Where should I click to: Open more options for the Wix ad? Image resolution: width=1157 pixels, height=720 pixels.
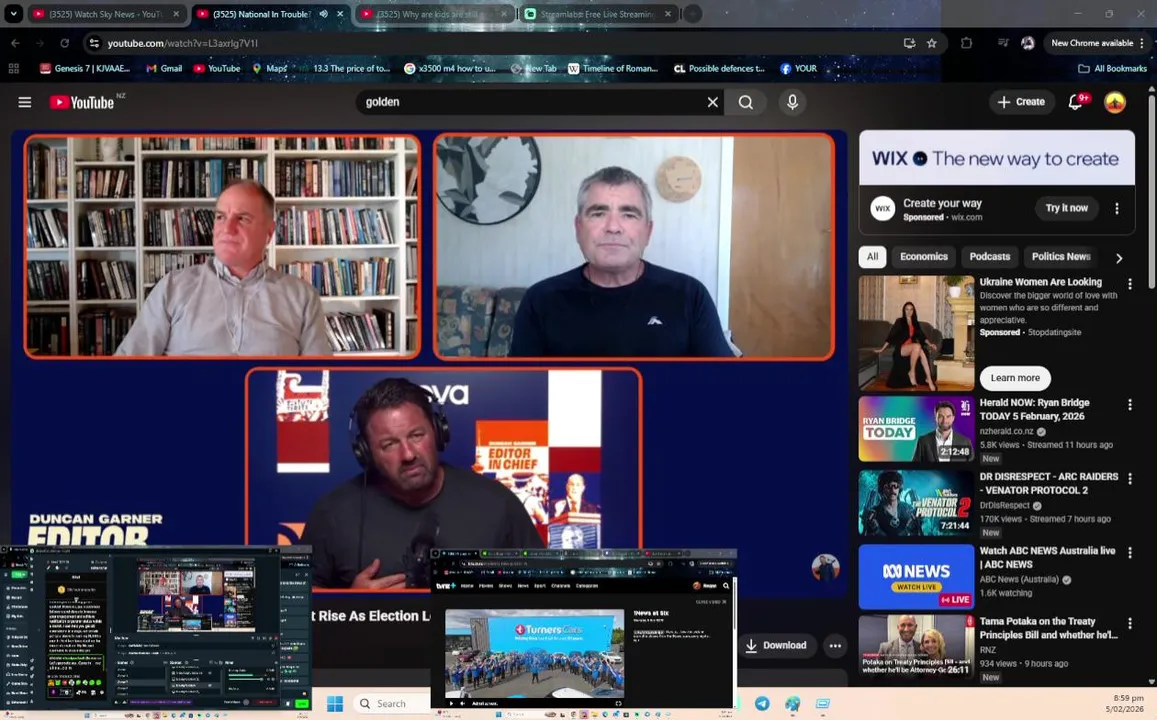tap(1116, 209)
